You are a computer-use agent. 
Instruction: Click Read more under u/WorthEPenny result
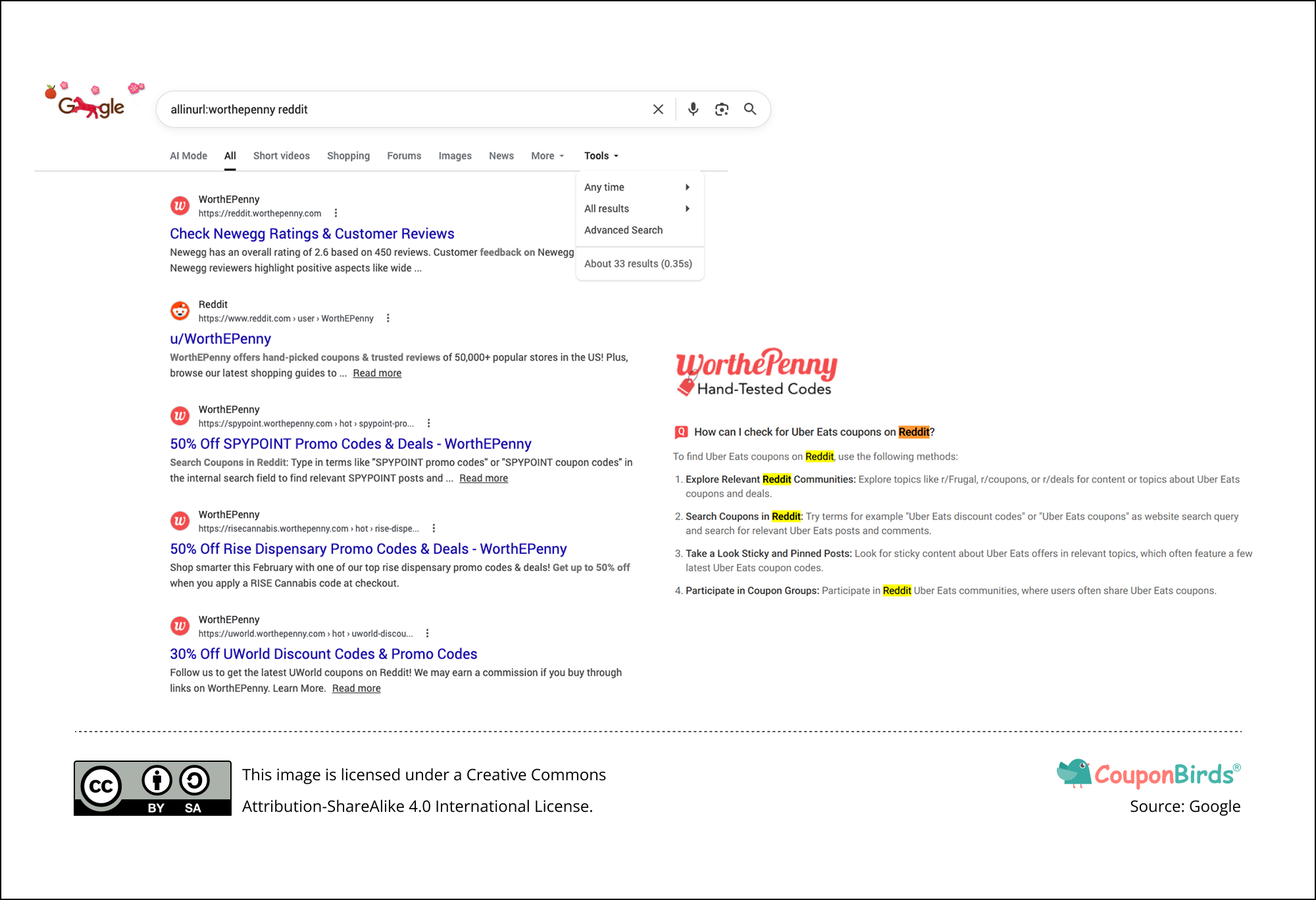377,373
